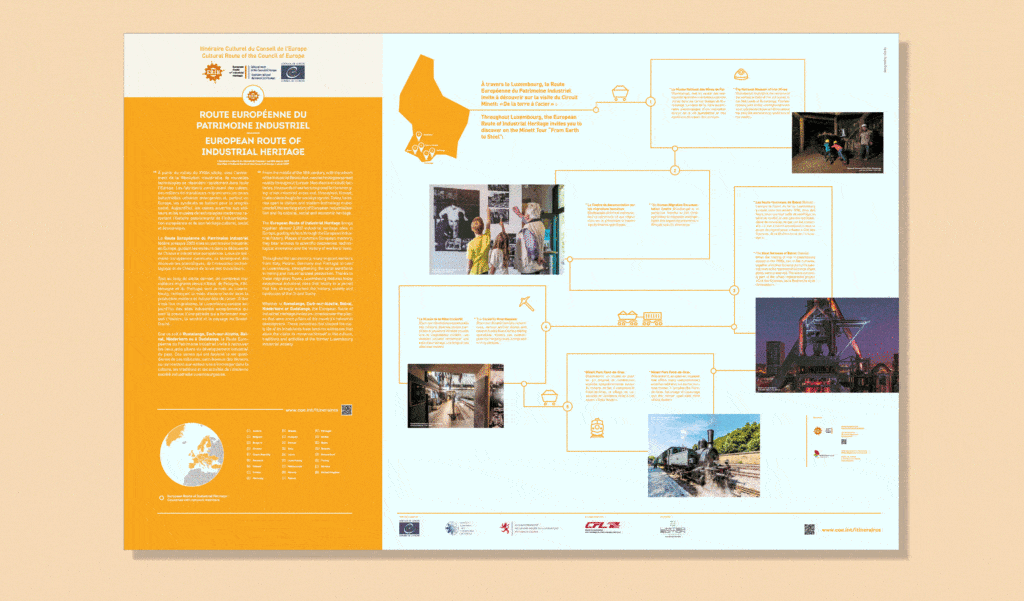The image size is (1024, 601).
Task: Click the French introduction column starting 'À partir du milieu'
Action: pos(203,274)
